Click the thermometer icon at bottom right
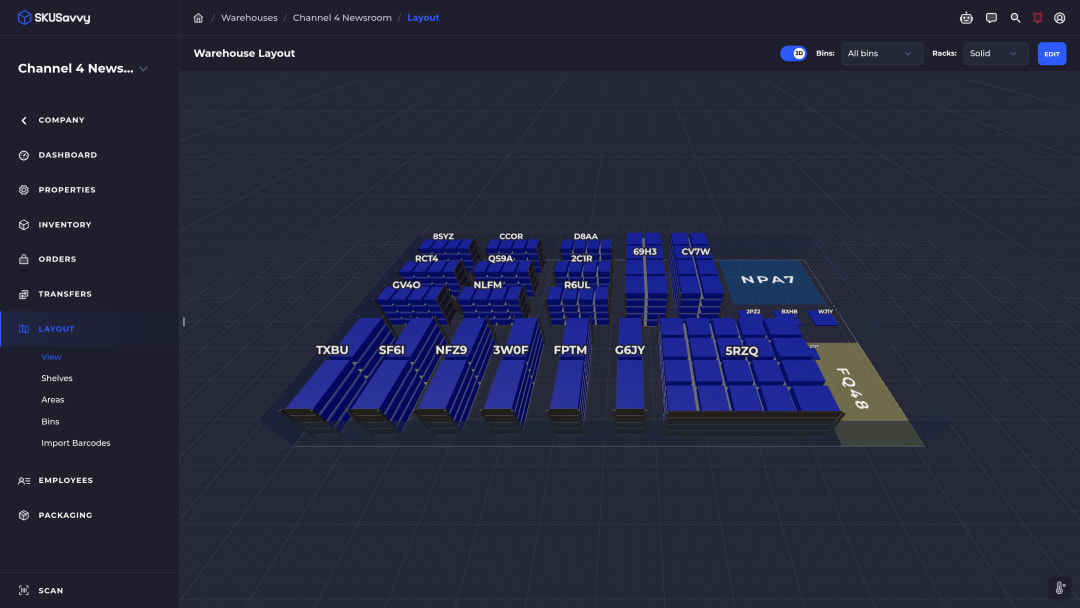Image resolution: width=1080 pixels, height=608 pixels. [1060, 588]
